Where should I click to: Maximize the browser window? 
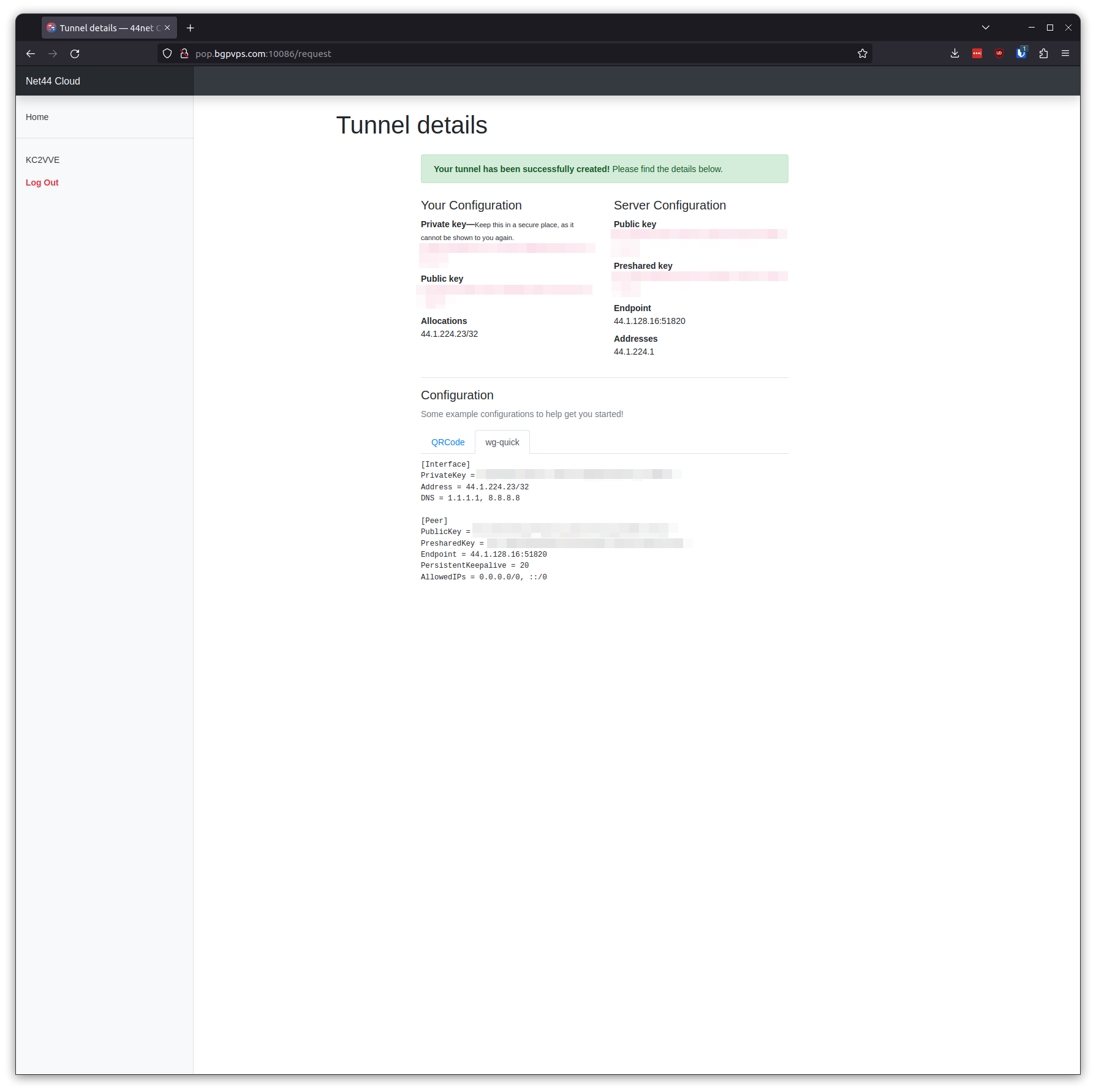[1050, 28]
